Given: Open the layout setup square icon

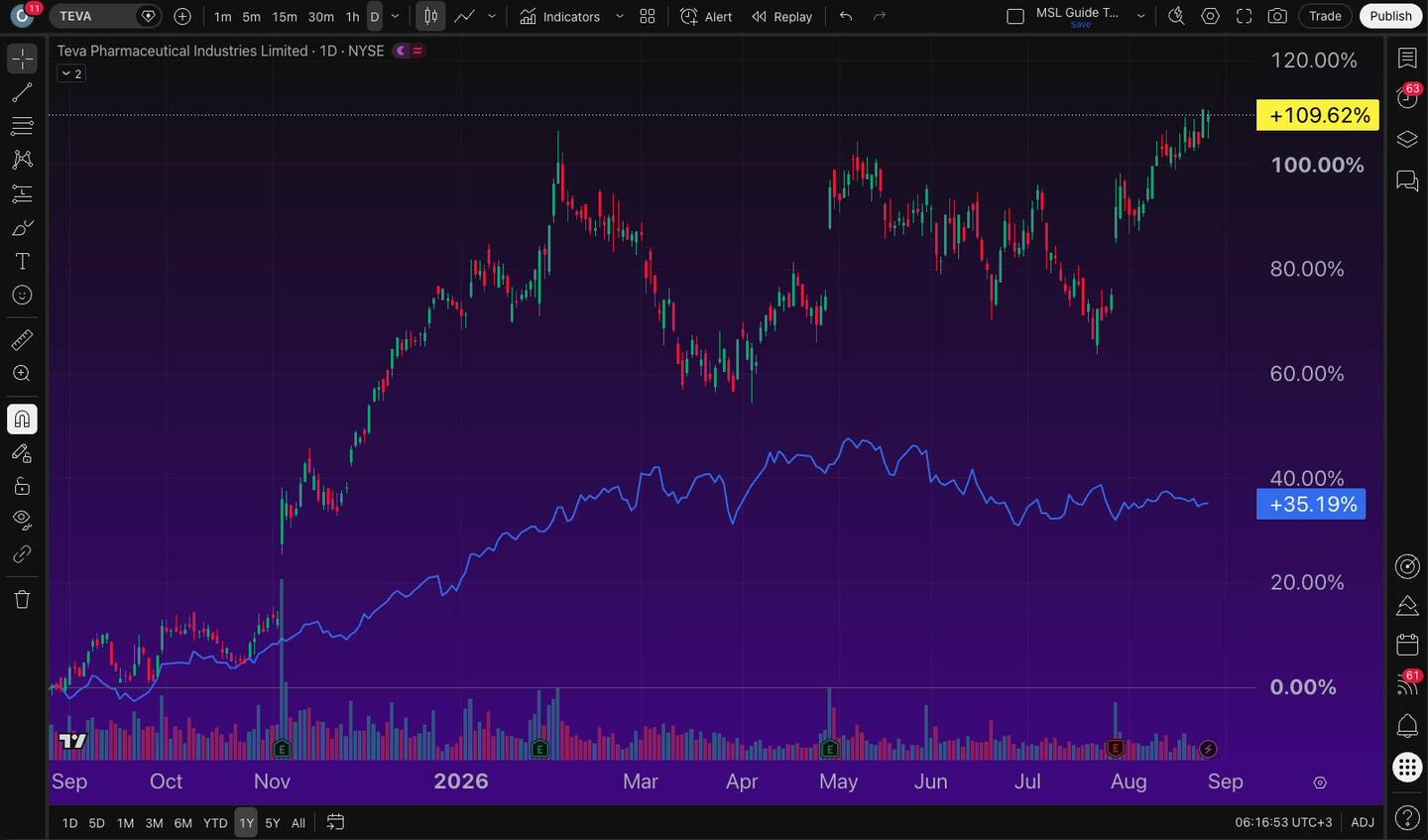Looking at the screenshot, I should (1015, 16).
